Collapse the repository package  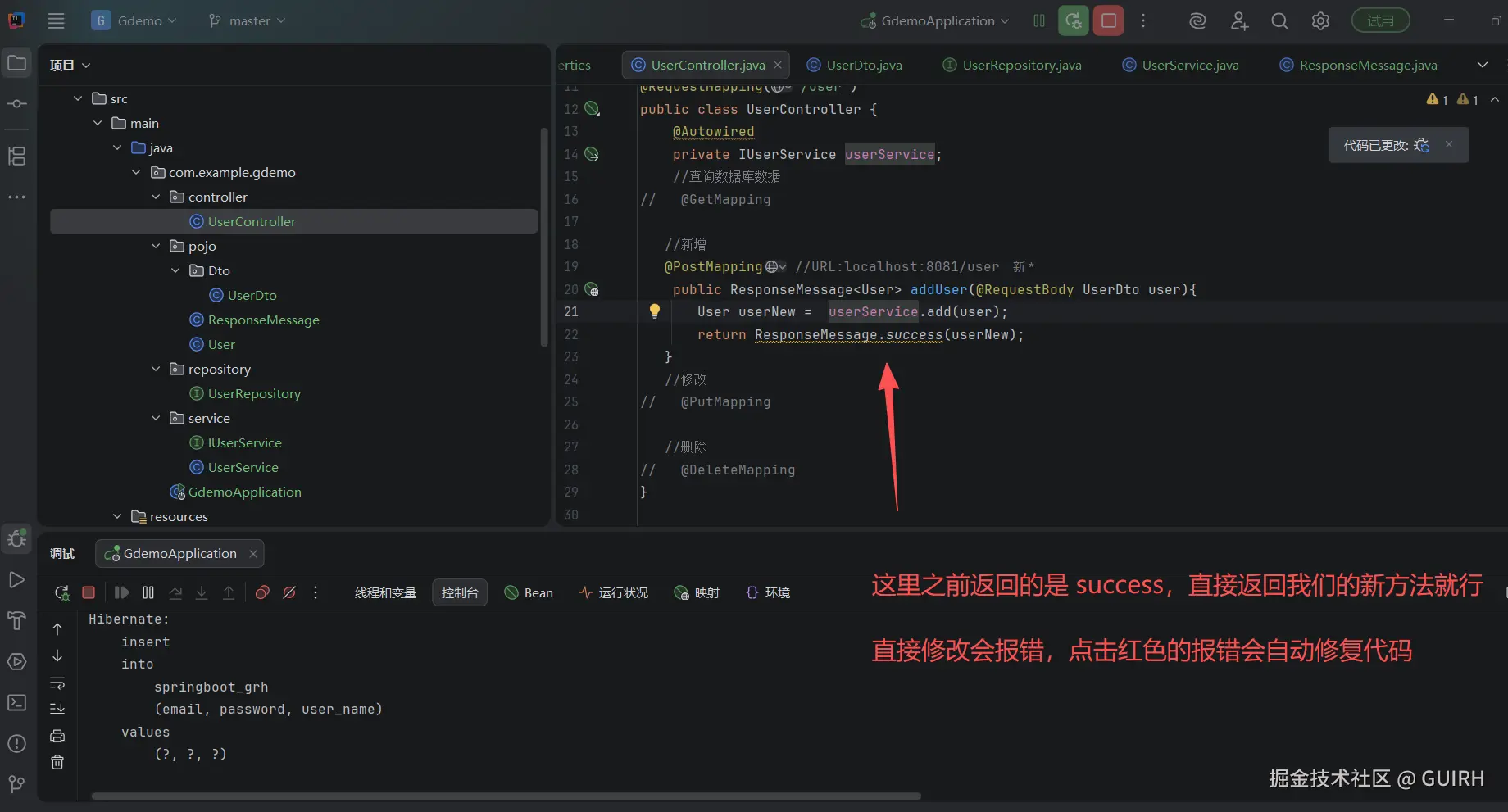tap(156, 369)
